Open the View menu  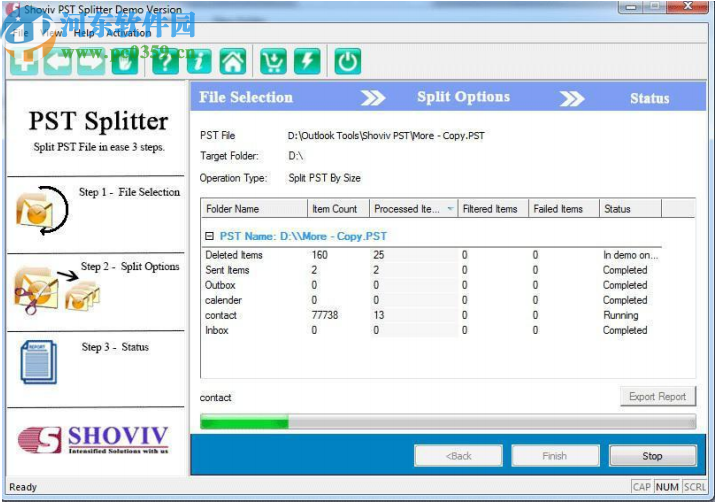click(51, 33)
